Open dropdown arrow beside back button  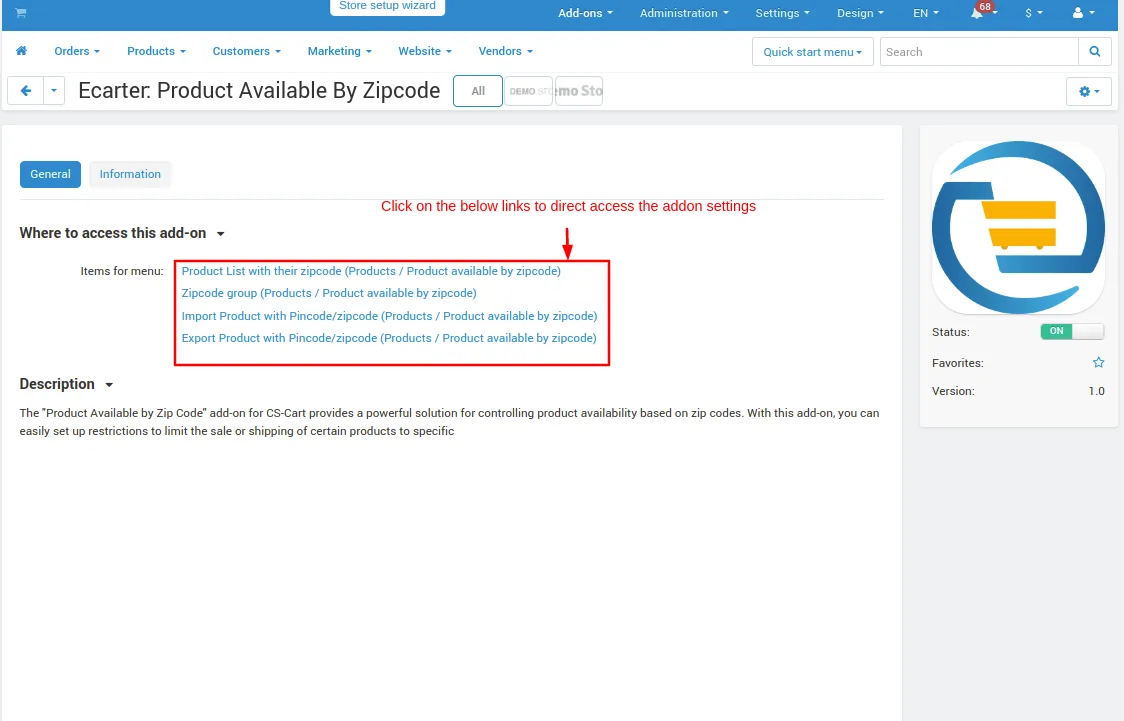(54, 91)
